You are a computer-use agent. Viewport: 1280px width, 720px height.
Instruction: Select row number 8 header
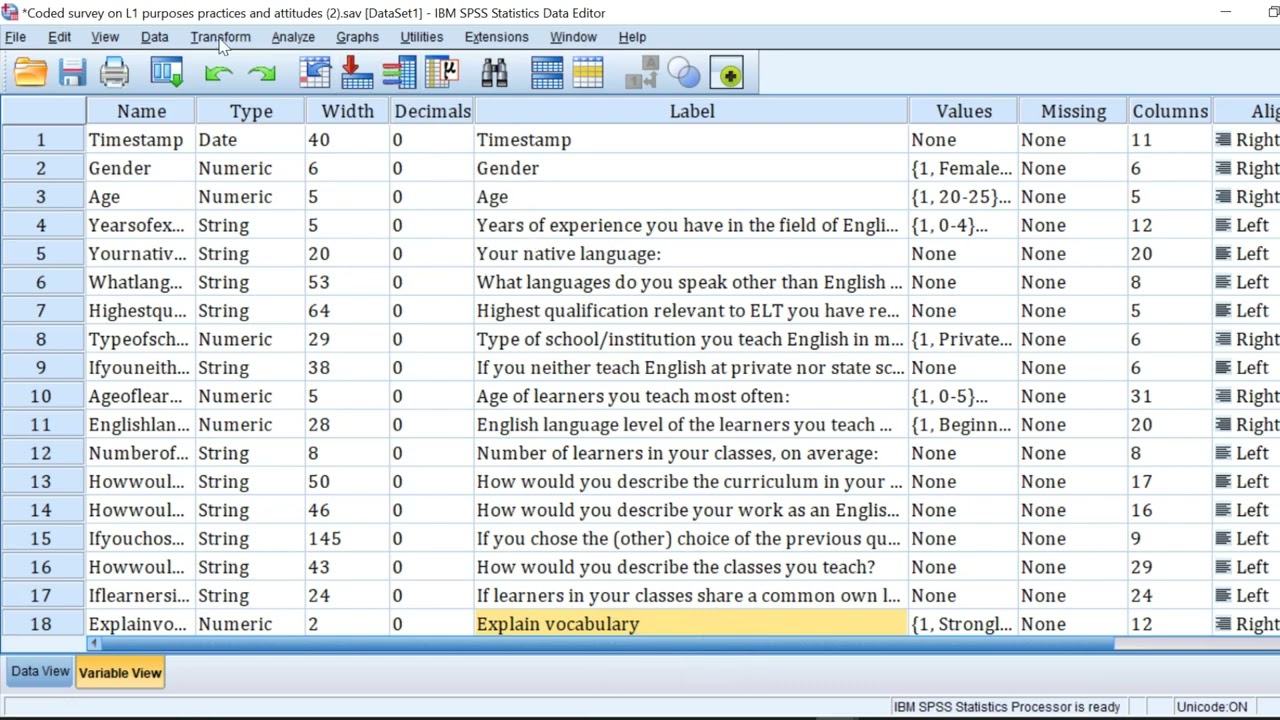coord(42,339)
